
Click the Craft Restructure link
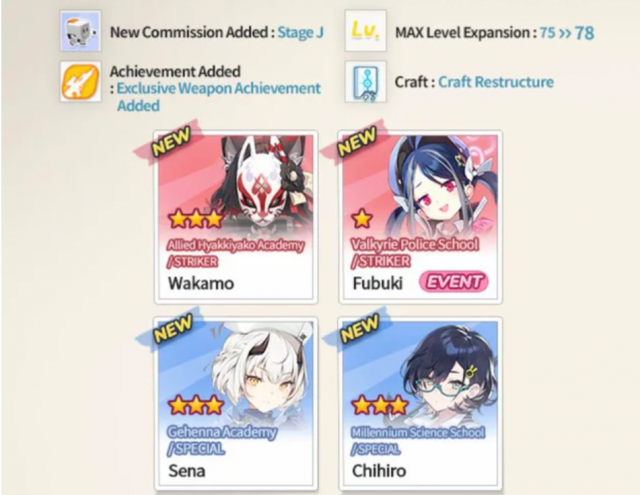click(x=496, y=82)
